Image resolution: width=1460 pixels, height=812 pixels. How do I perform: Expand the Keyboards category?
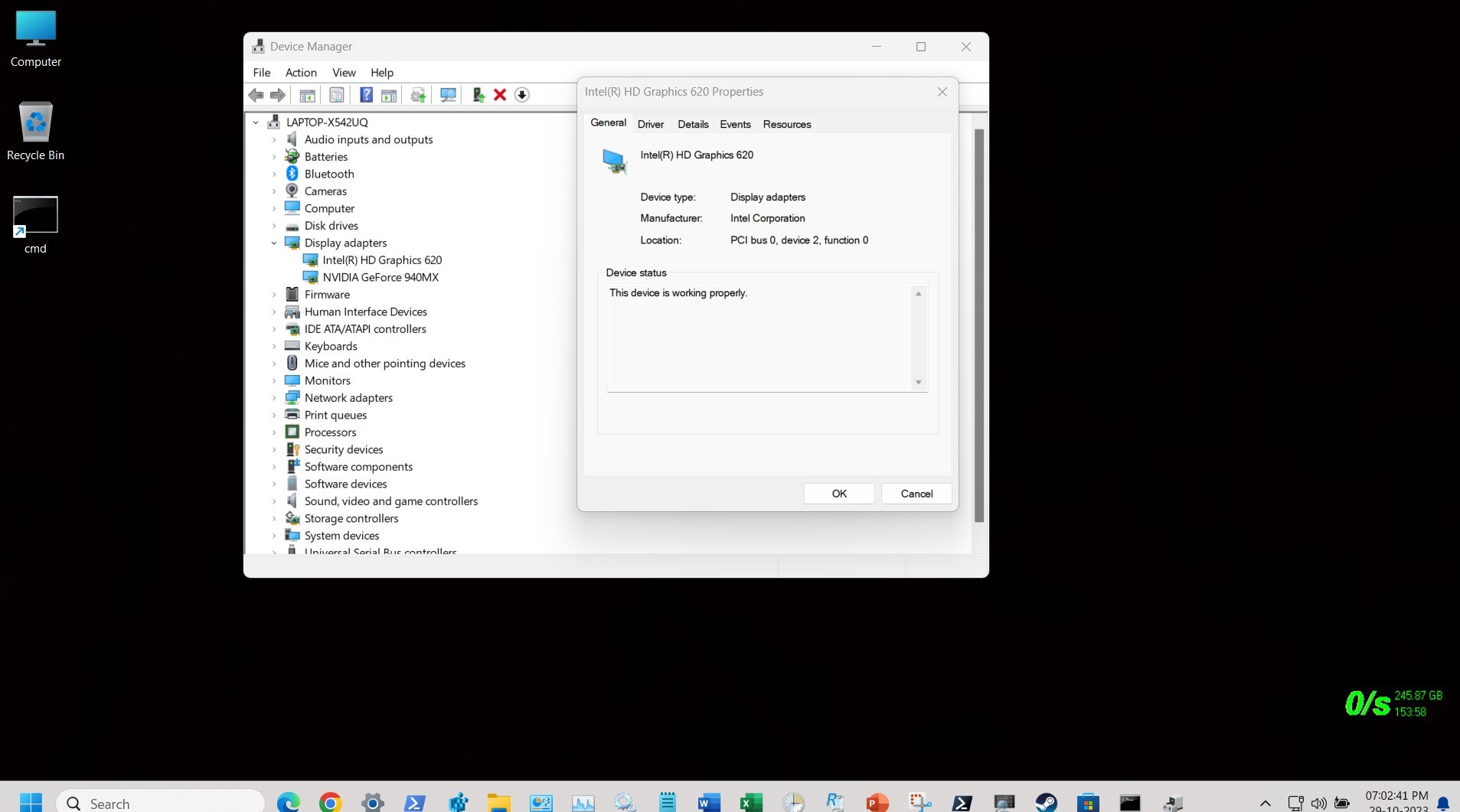[x=274, y=346]
